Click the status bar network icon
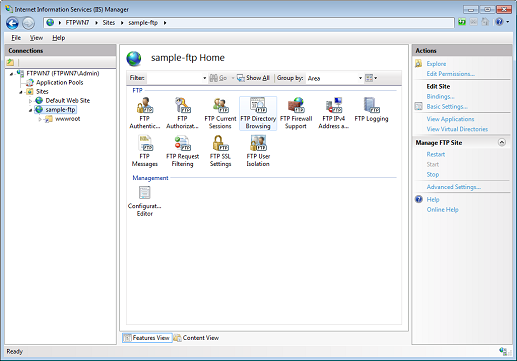Screen dimensions: 517x361 click(503, 351)
